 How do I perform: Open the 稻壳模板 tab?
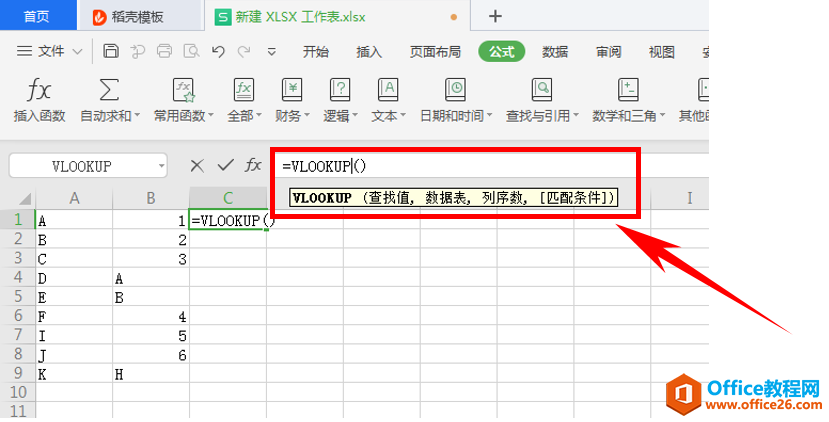141,17
